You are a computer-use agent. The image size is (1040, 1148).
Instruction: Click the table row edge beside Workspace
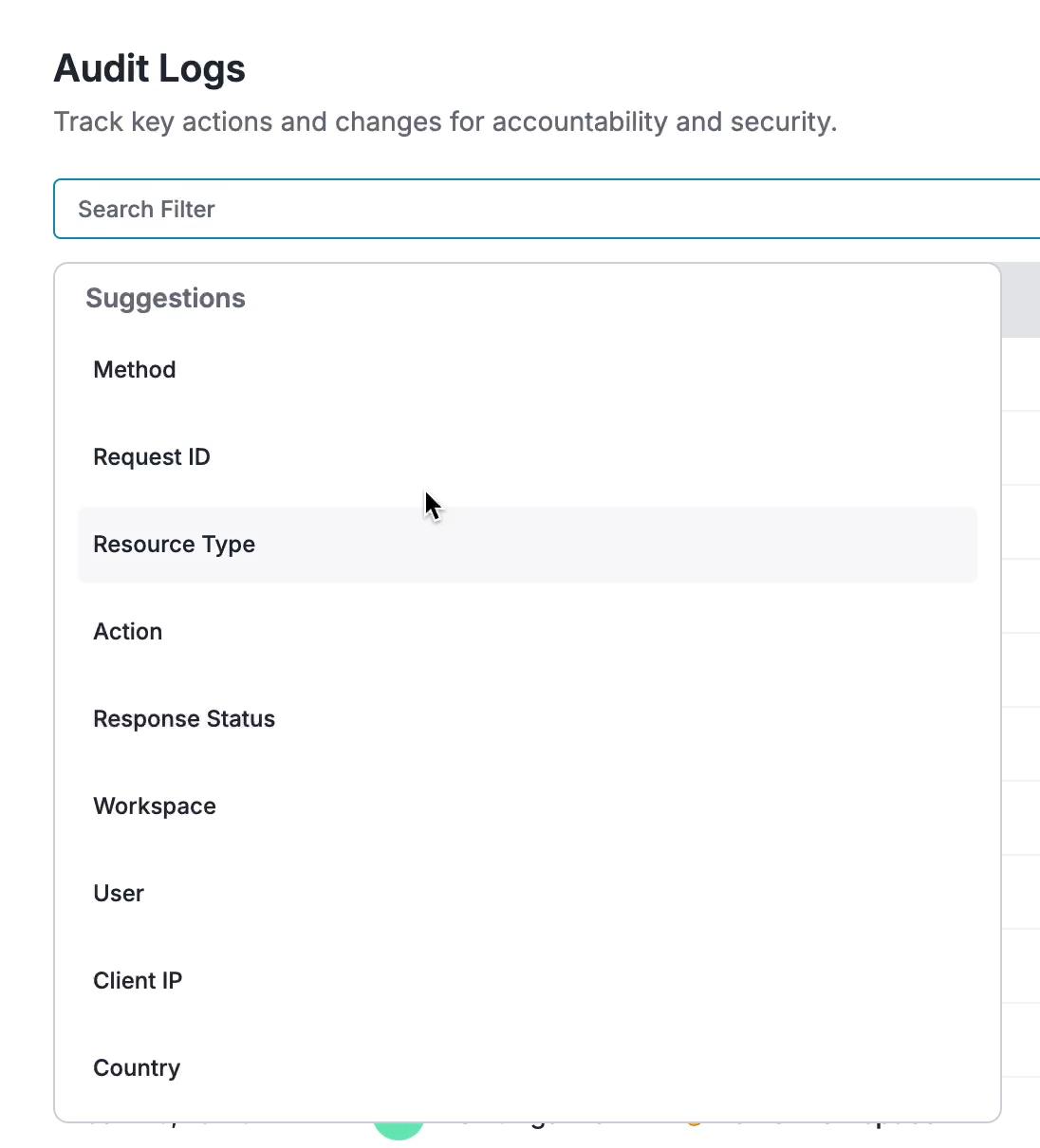(x=1021, y=818)
